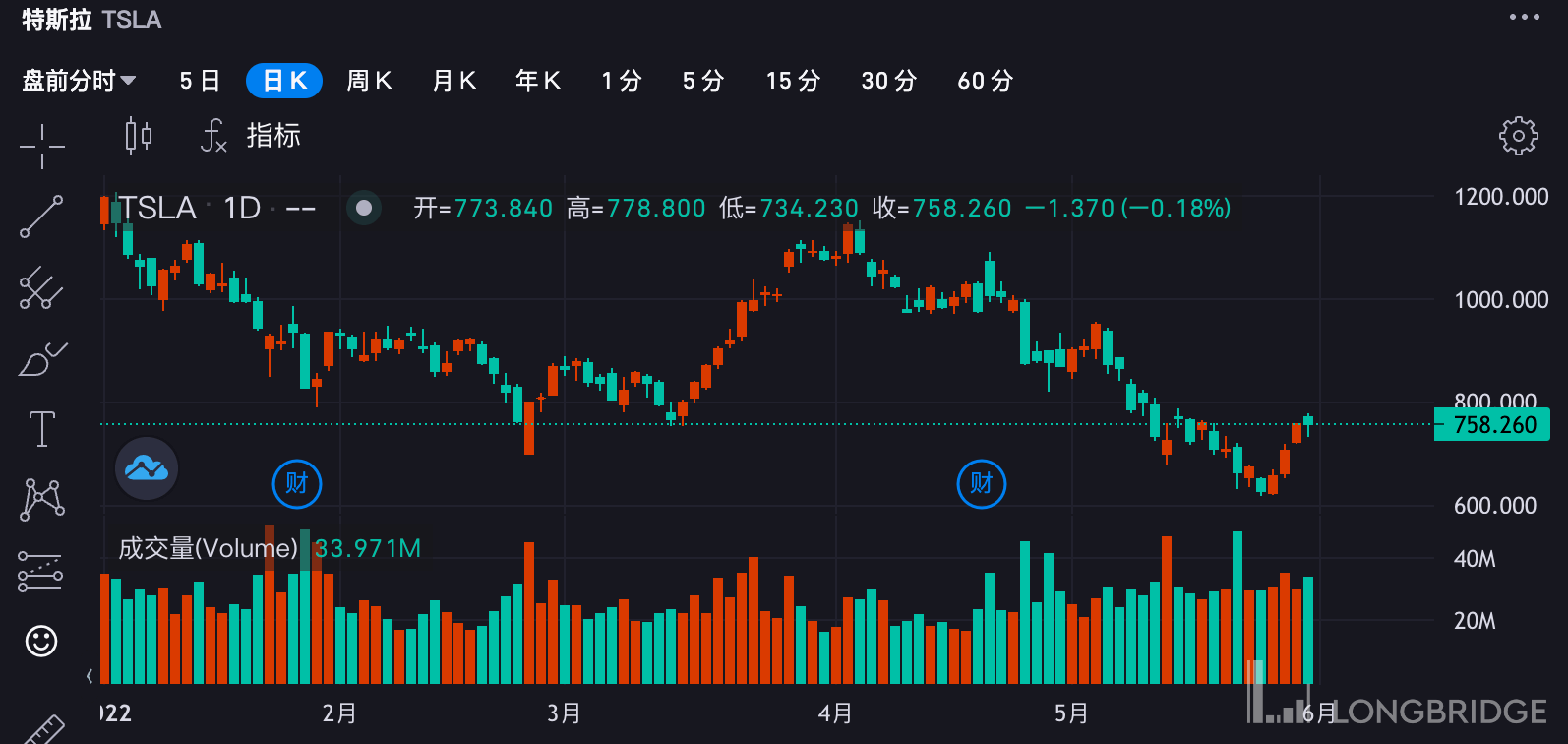This screenshot has height=744, width=1568.
Task: Click the 3月 date axis label
Action: tap(564, 713)
